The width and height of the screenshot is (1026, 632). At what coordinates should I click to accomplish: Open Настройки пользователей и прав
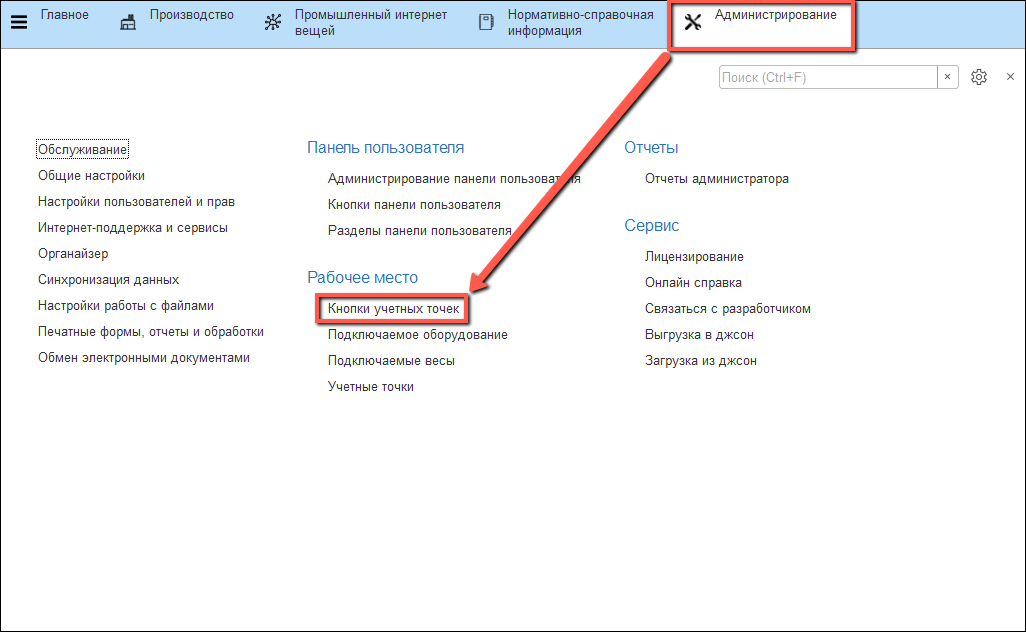136,202
